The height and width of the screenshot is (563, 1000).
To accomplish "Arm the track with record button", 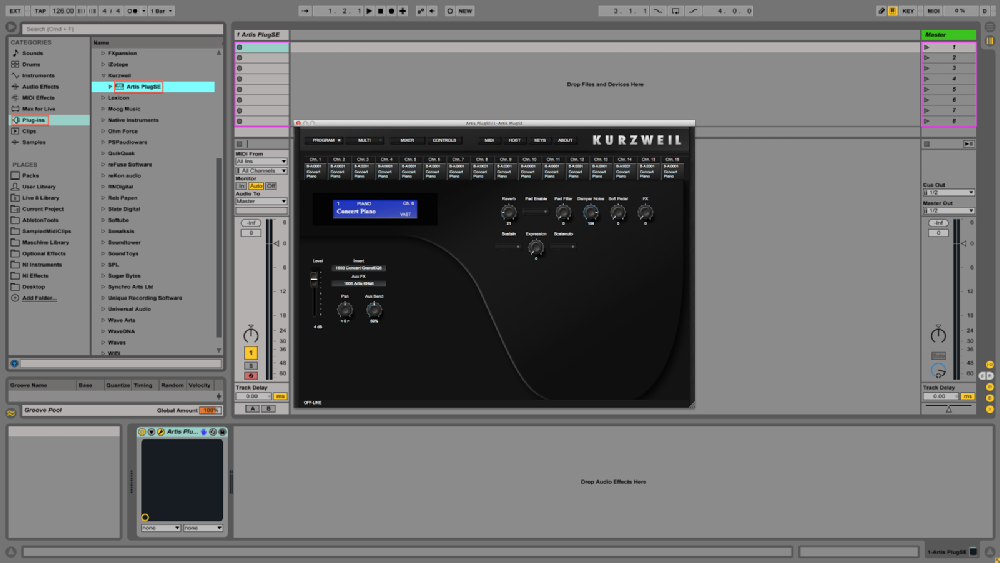I will 250,375.
